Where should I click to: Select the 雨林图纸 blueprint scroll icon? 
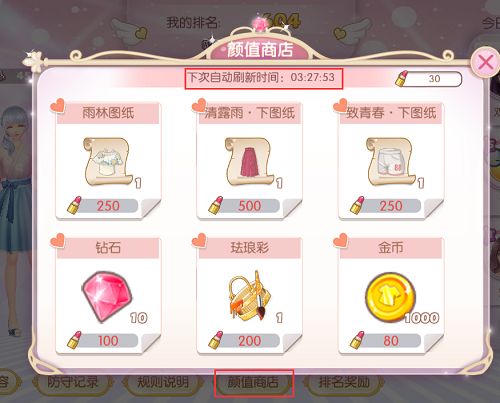click(108, 162)
